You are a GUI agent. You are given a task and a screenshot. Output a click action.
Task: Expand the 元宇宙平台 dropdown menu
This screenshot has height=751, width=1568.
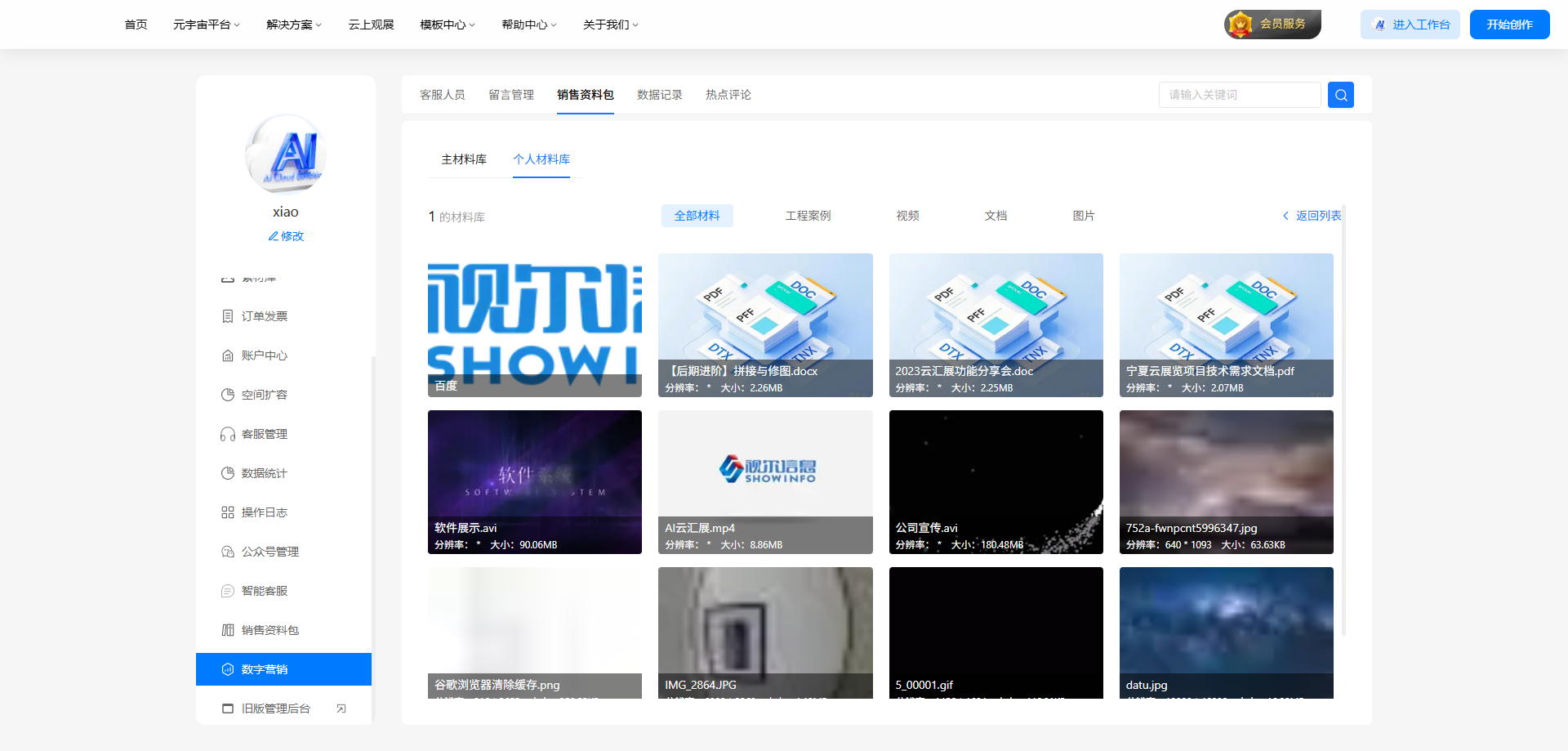coord(206,25)
